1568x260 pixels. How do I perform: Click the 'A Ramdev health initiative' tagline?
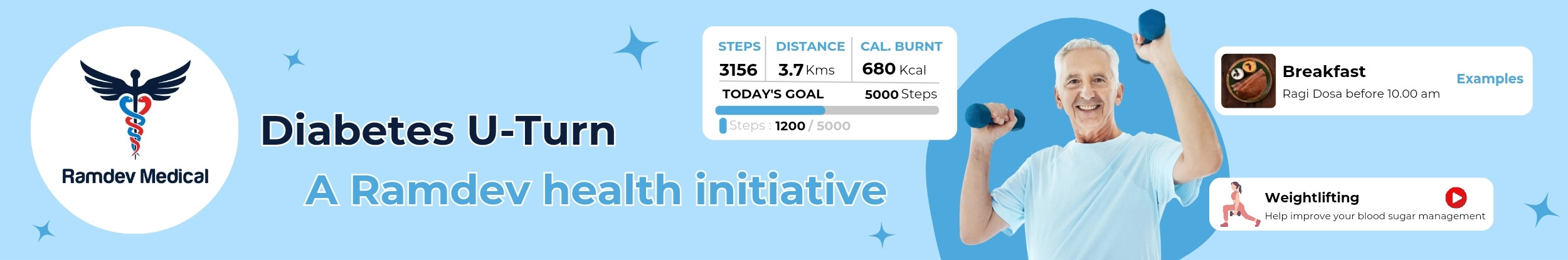click(596, 190)
